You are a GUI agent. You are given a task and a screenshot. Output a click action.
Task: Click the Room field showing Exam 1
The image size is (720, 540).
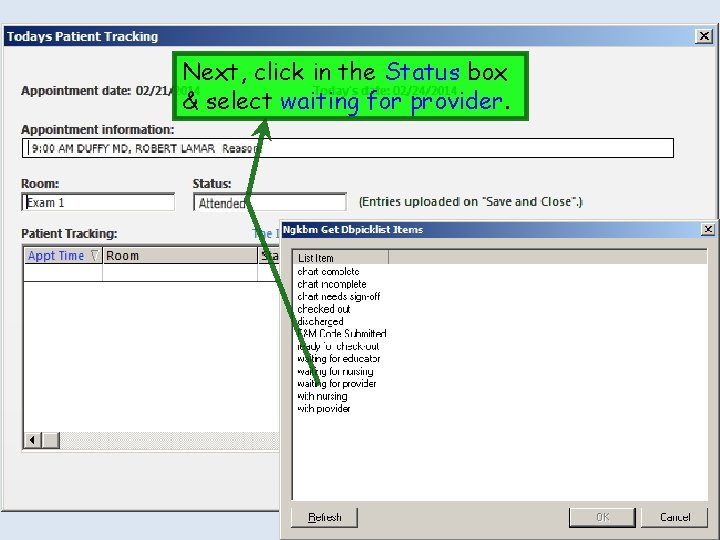(x=98, y=202)
